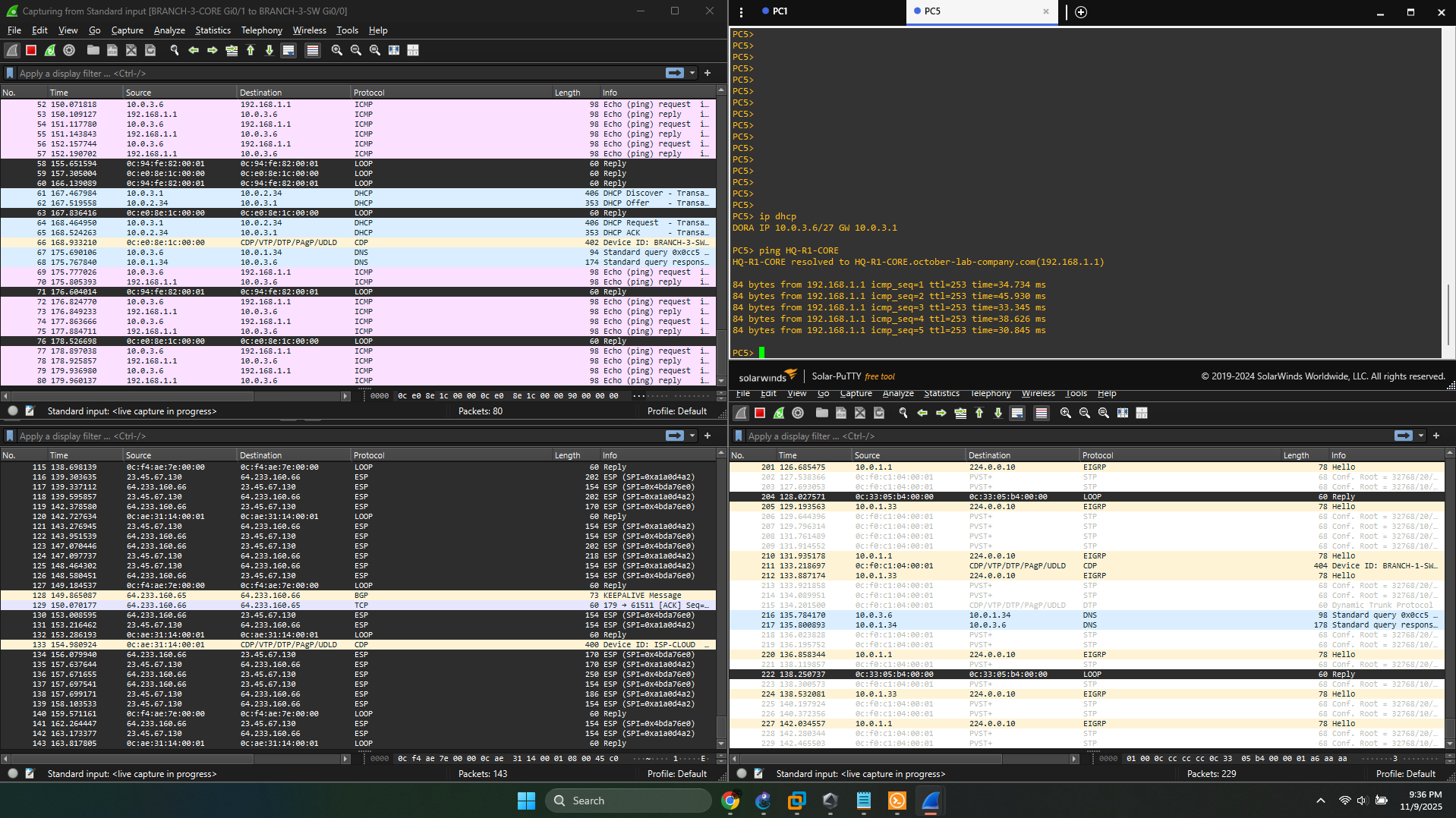Add a new Solar-PuTTY session tab with plus
Viewport: 1456px width, 818px height.
[x=1081, y=11]
